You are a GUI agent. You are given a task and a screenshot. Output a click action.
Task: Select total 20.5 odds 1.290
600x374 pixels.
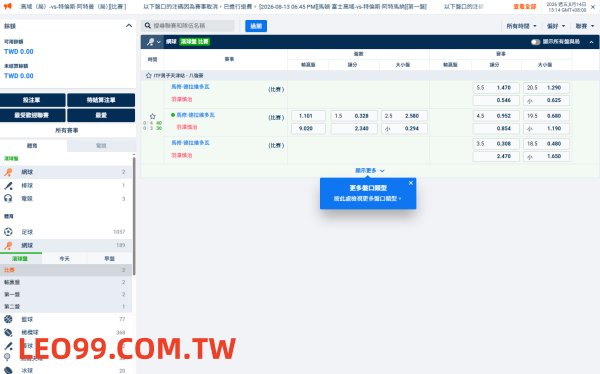pyautogui.click(x=546, y=88)
